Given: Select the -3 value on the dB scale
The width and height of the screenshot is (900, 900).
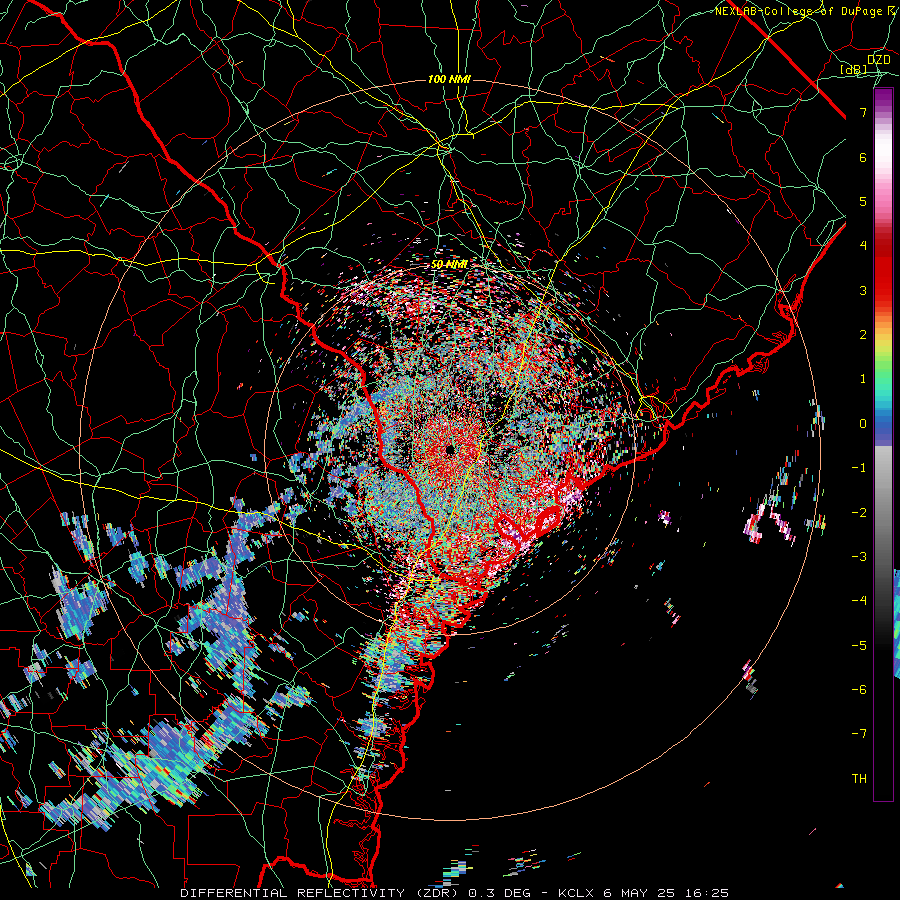Looking at the screenshot, I should [x=859, y=556].
